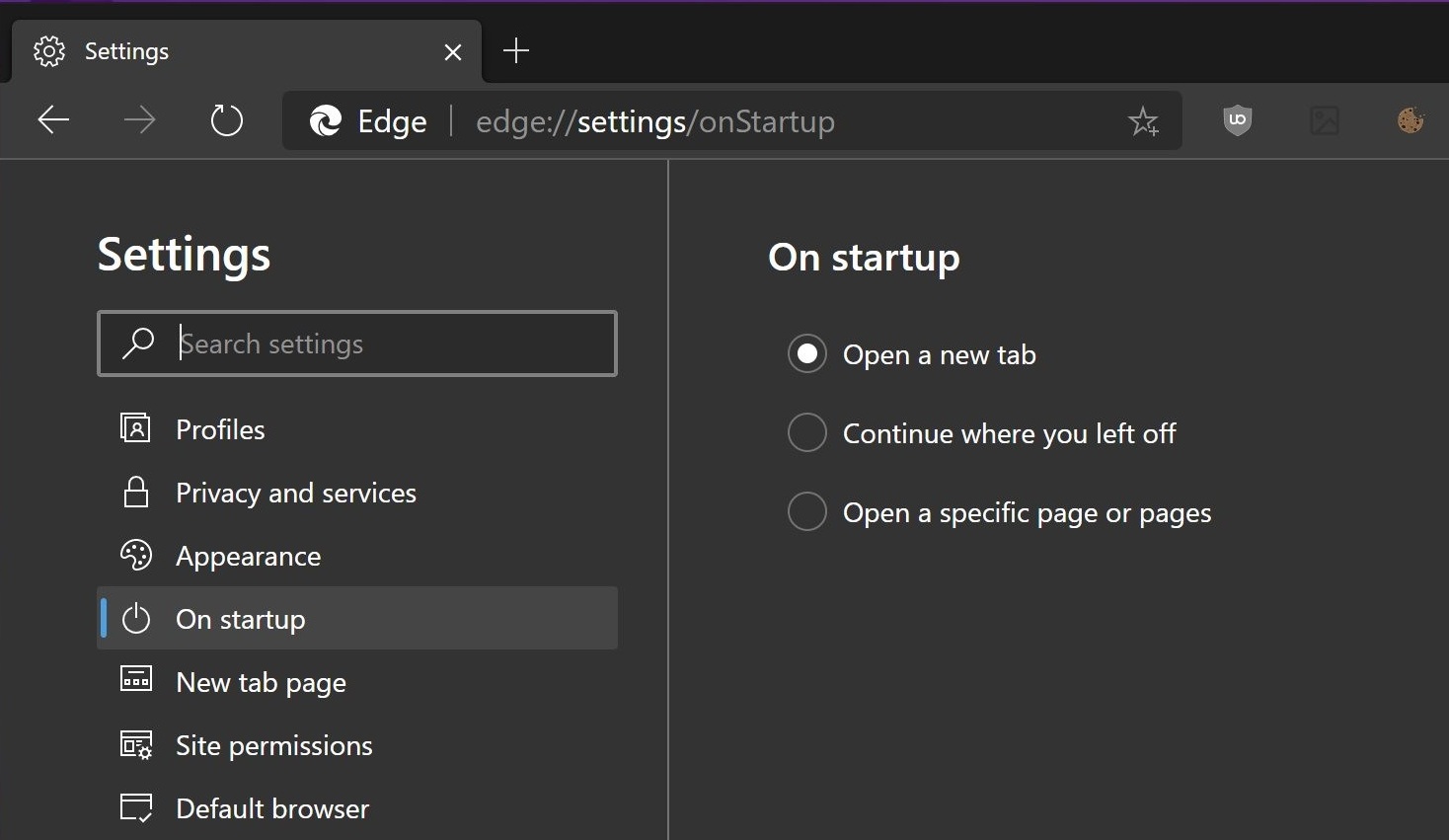Image resolution: width=1449 pixels, height=840 pixels.
Task: Click the star favorites icon in address bar
Action: 1143,121
